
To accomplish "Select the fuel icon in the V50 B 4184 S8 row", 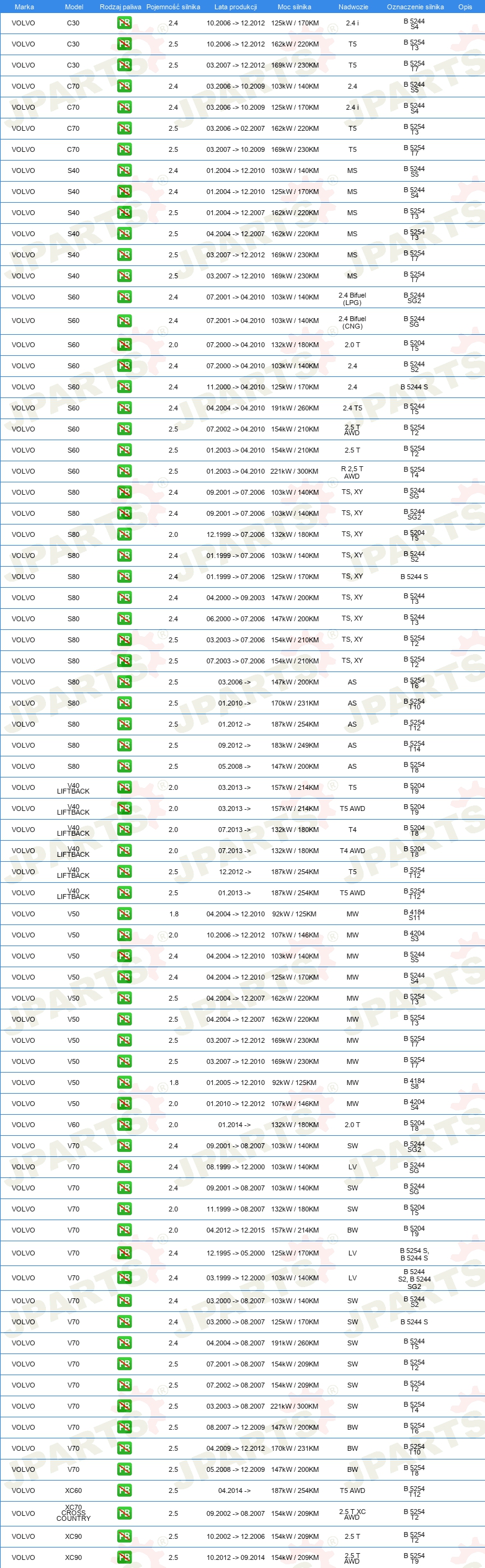I will [124, 1083].
